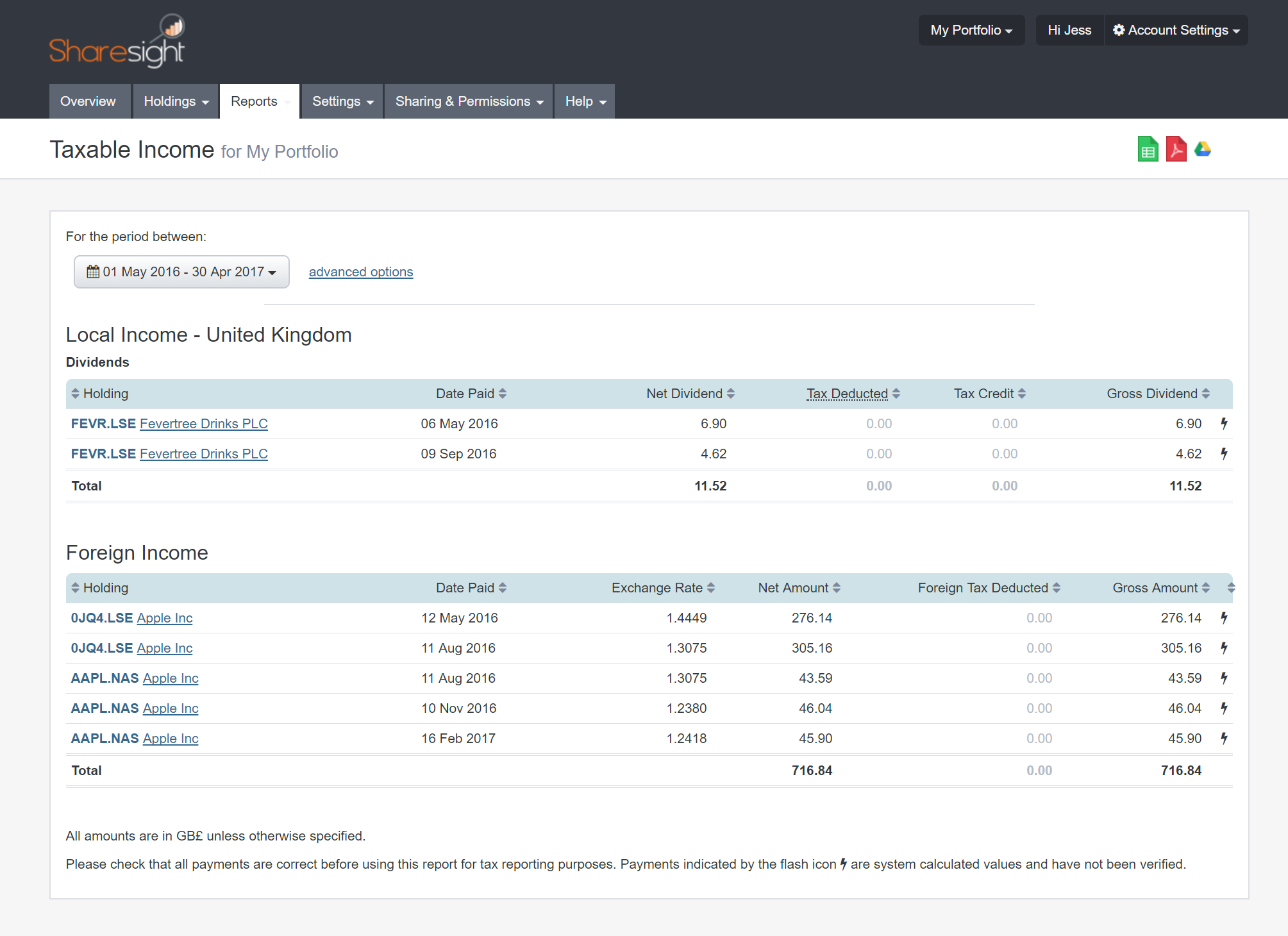Click flash icon on 10 Nov 2016 row
Screen dimensions: 1288x936
1224,708
